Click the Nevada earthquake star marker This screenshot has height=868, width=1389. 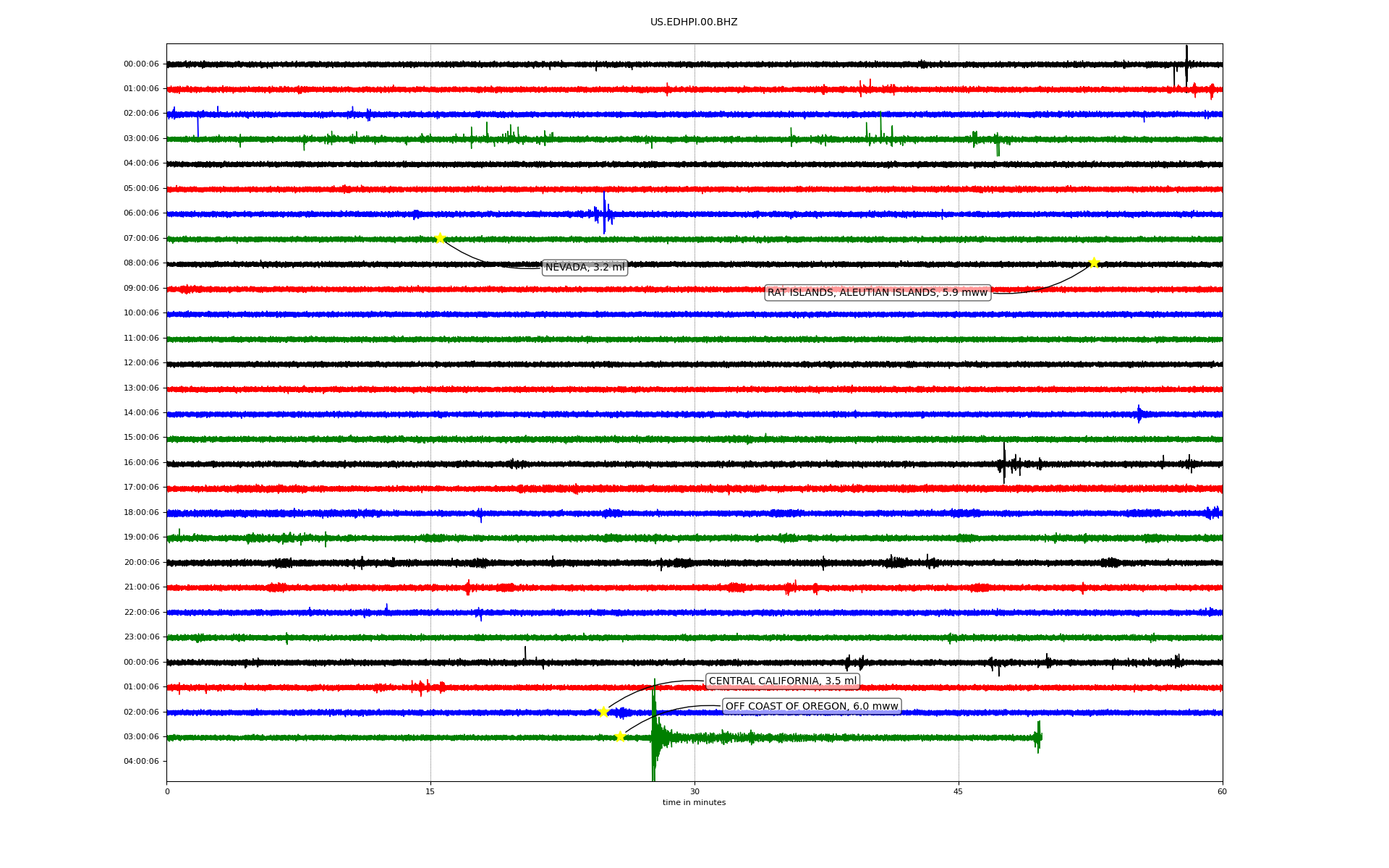pyautogui.click(x=440, y=238)
